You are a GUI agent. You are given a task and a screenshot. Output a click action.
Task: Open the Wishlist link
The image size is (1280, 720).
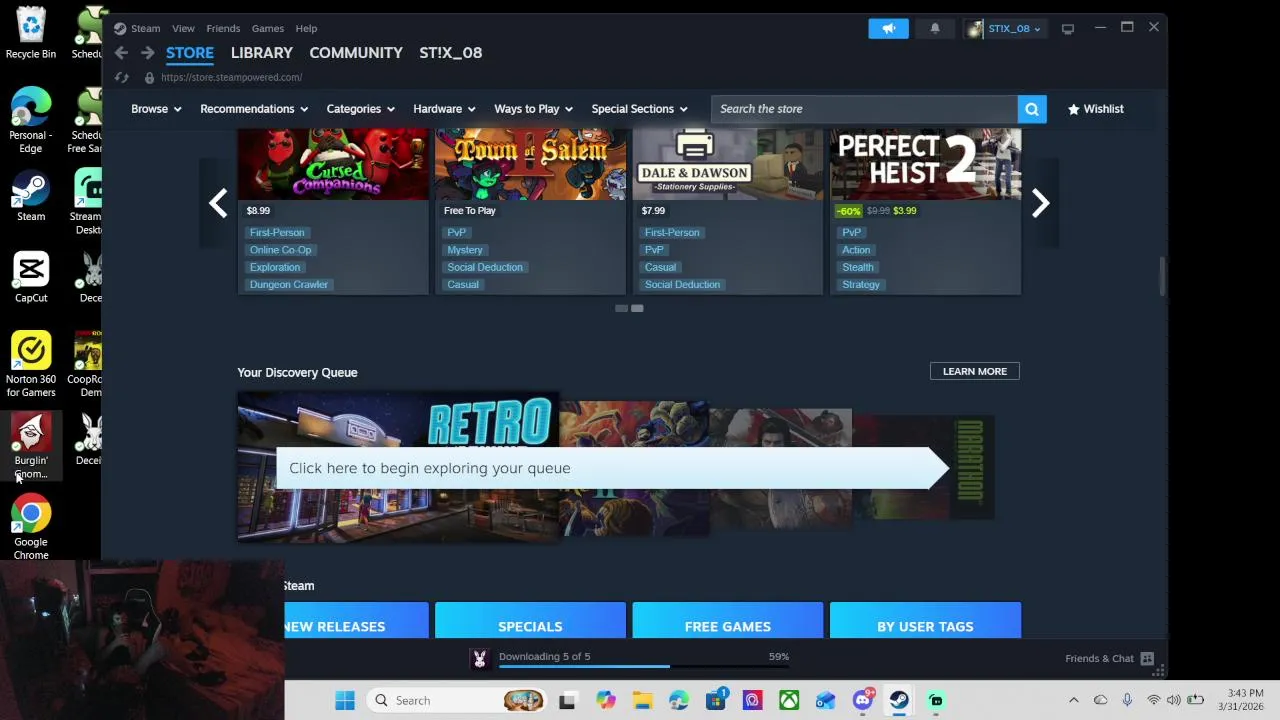(x=1096, y=109)
